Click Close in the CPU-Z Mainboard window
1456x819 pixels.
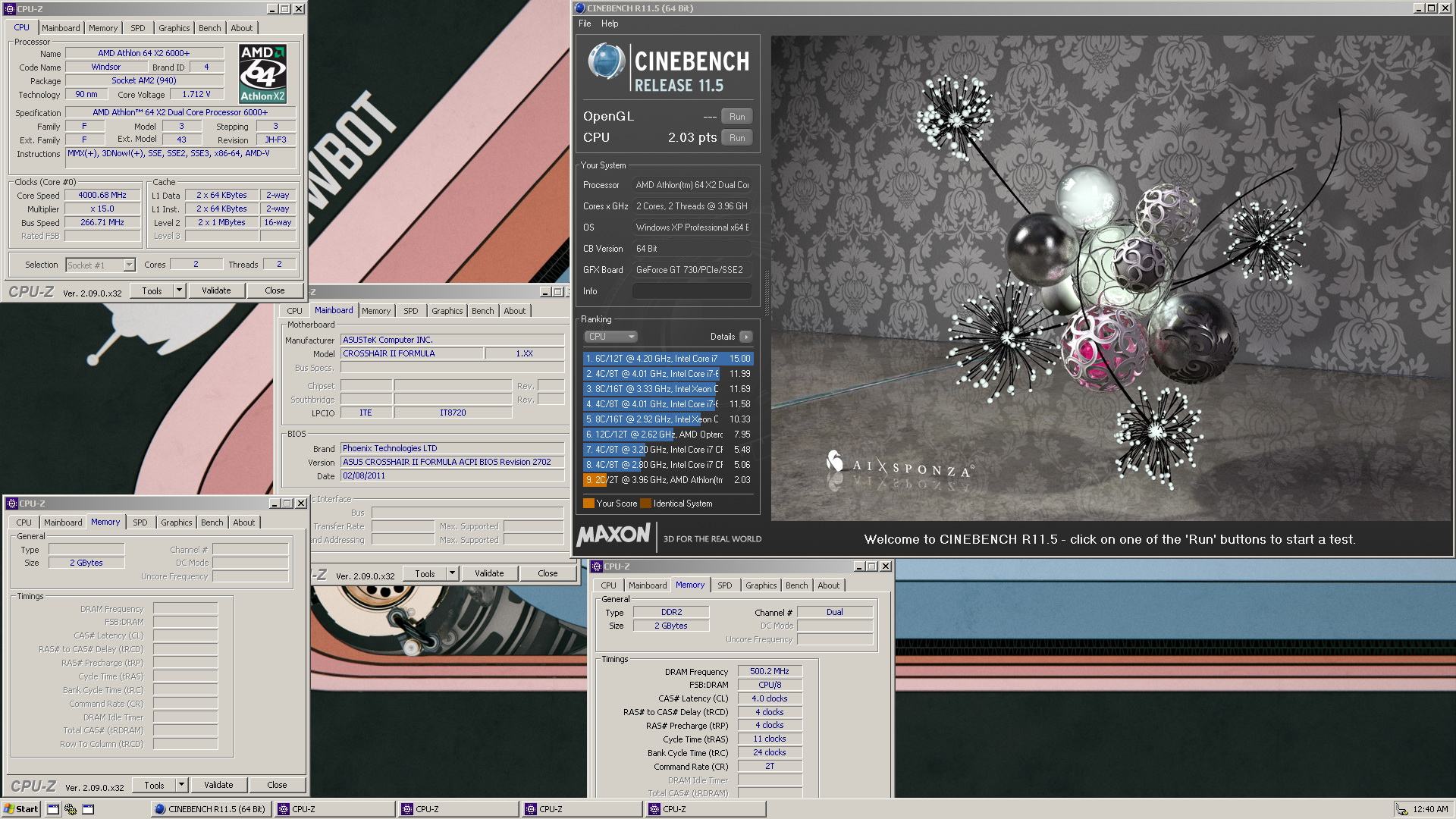(548, 573)
